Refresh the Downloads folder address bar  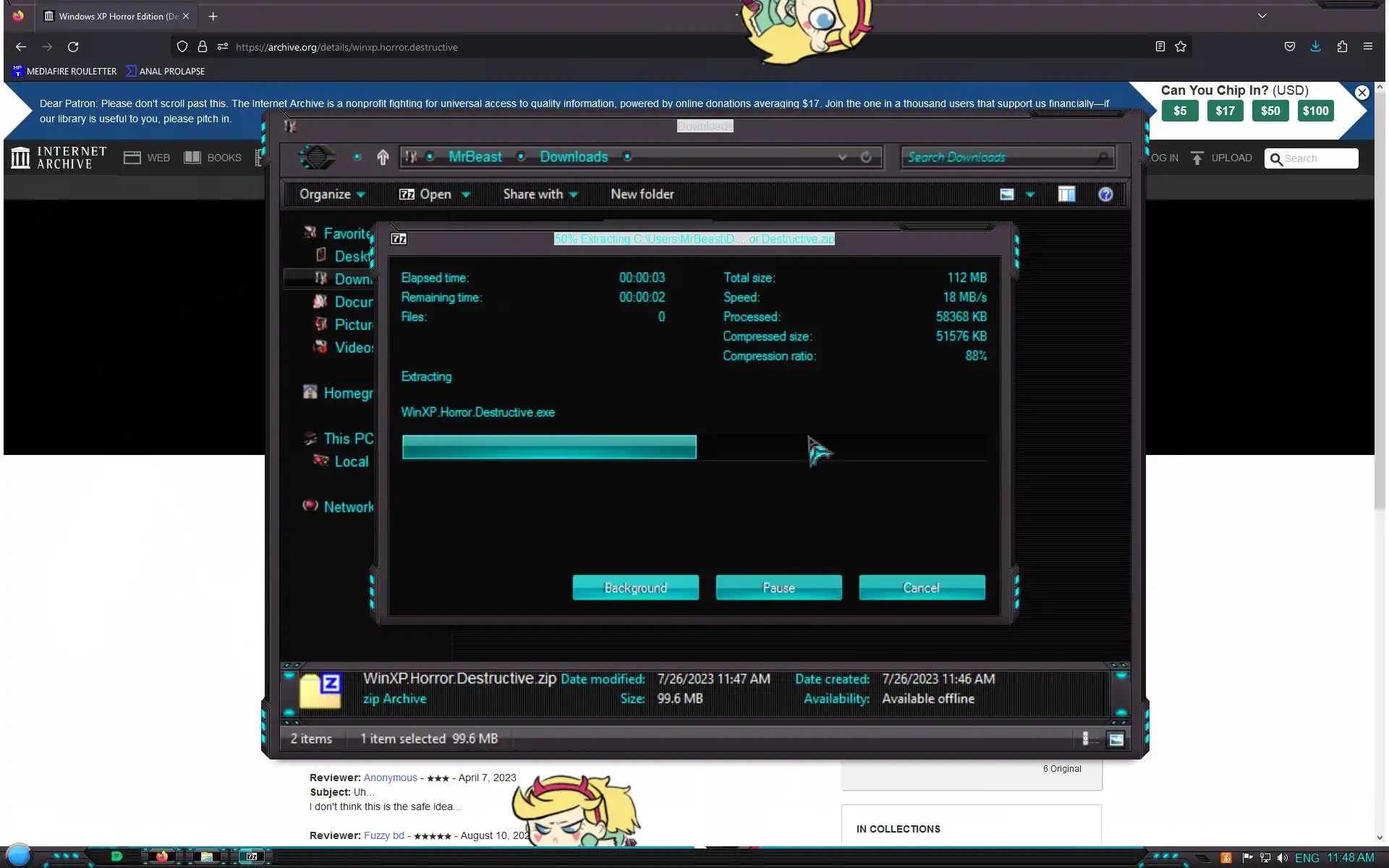(x=866, y=157)
